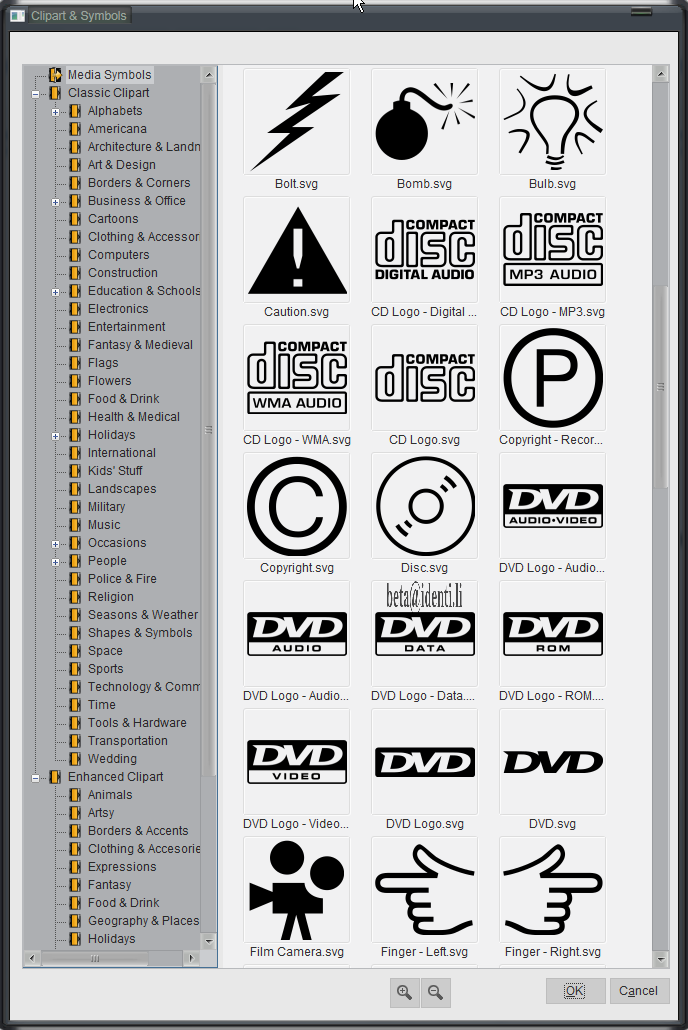Screen dimensions: 688x1030
Task: Select CD Logo - Digital Audio clipart
Action: point(424,250)
